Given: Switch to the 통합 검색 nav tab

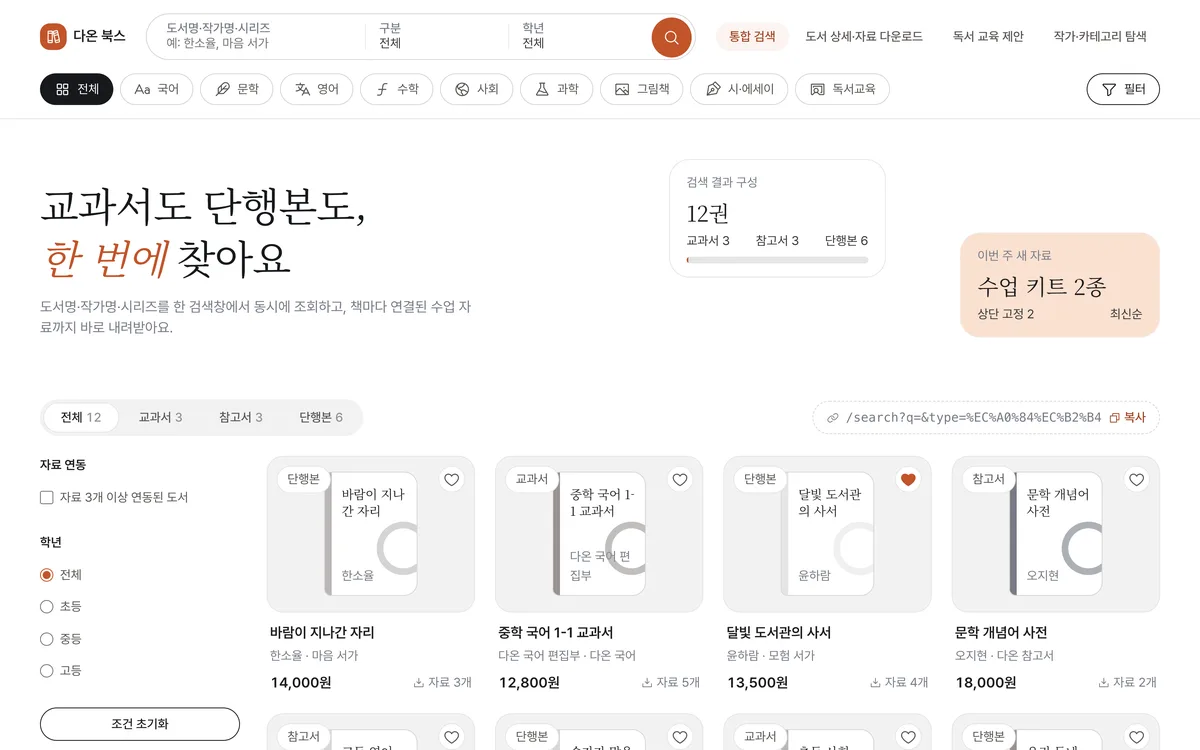Looking at the screenshot, I should 752,37.
